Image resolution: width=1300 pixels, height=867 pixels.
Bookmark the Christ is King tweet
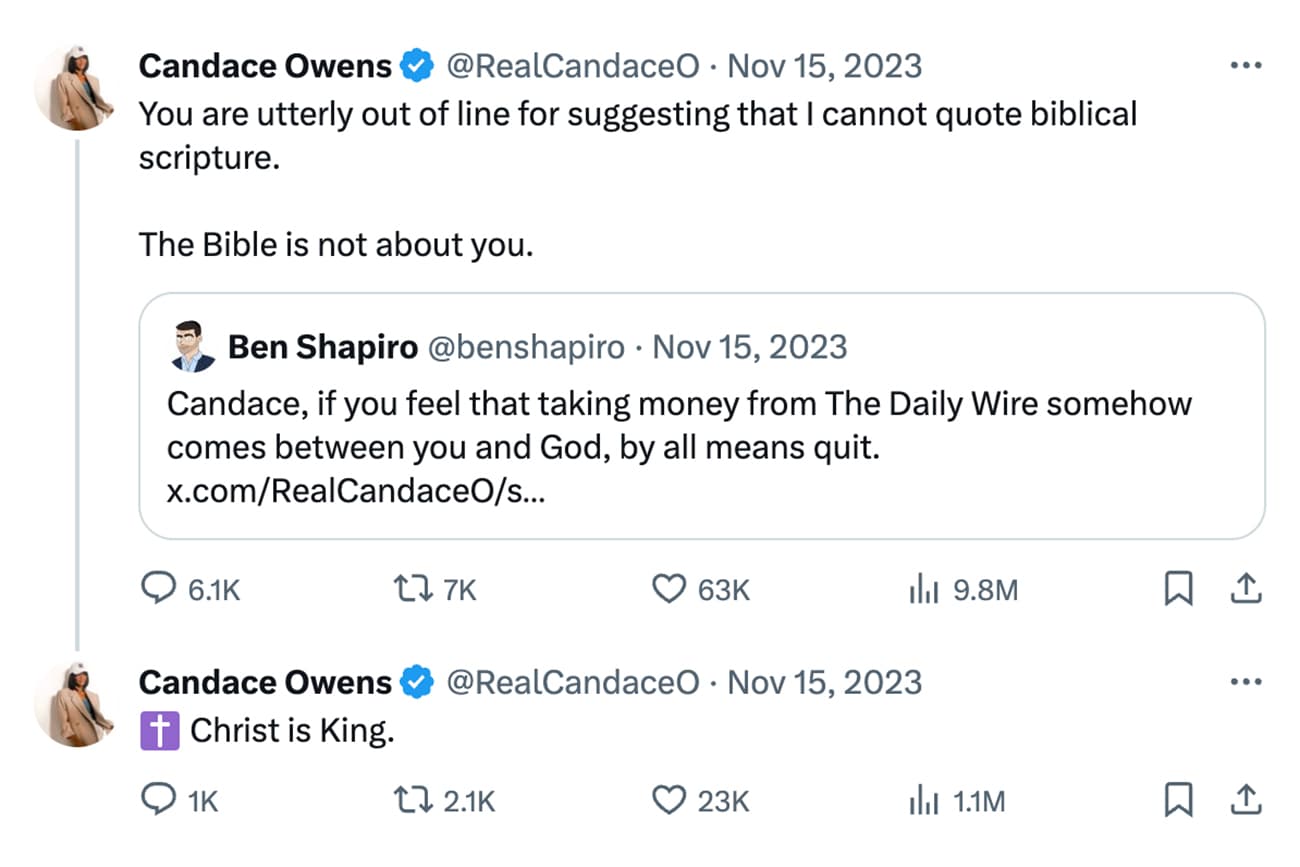click(1179, 801)
